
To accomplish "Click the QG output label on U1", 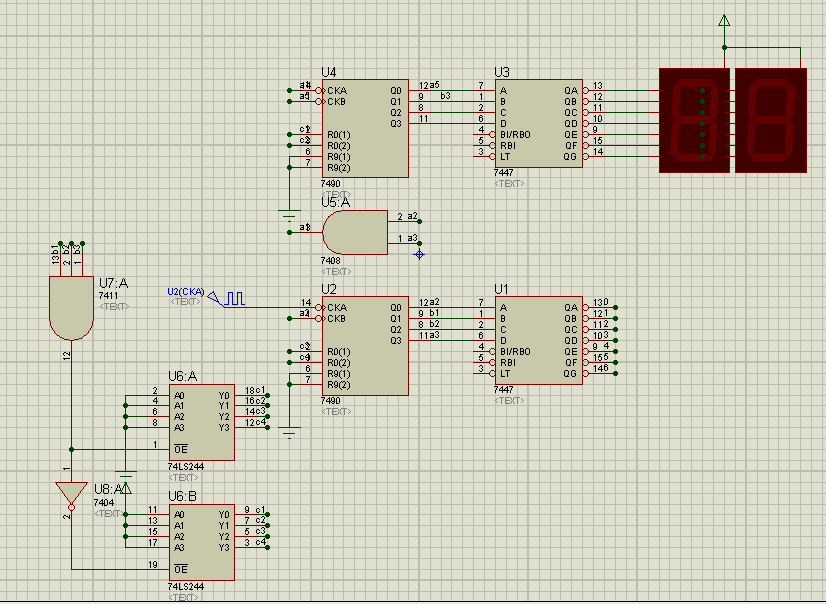I will tap(571, 373).
